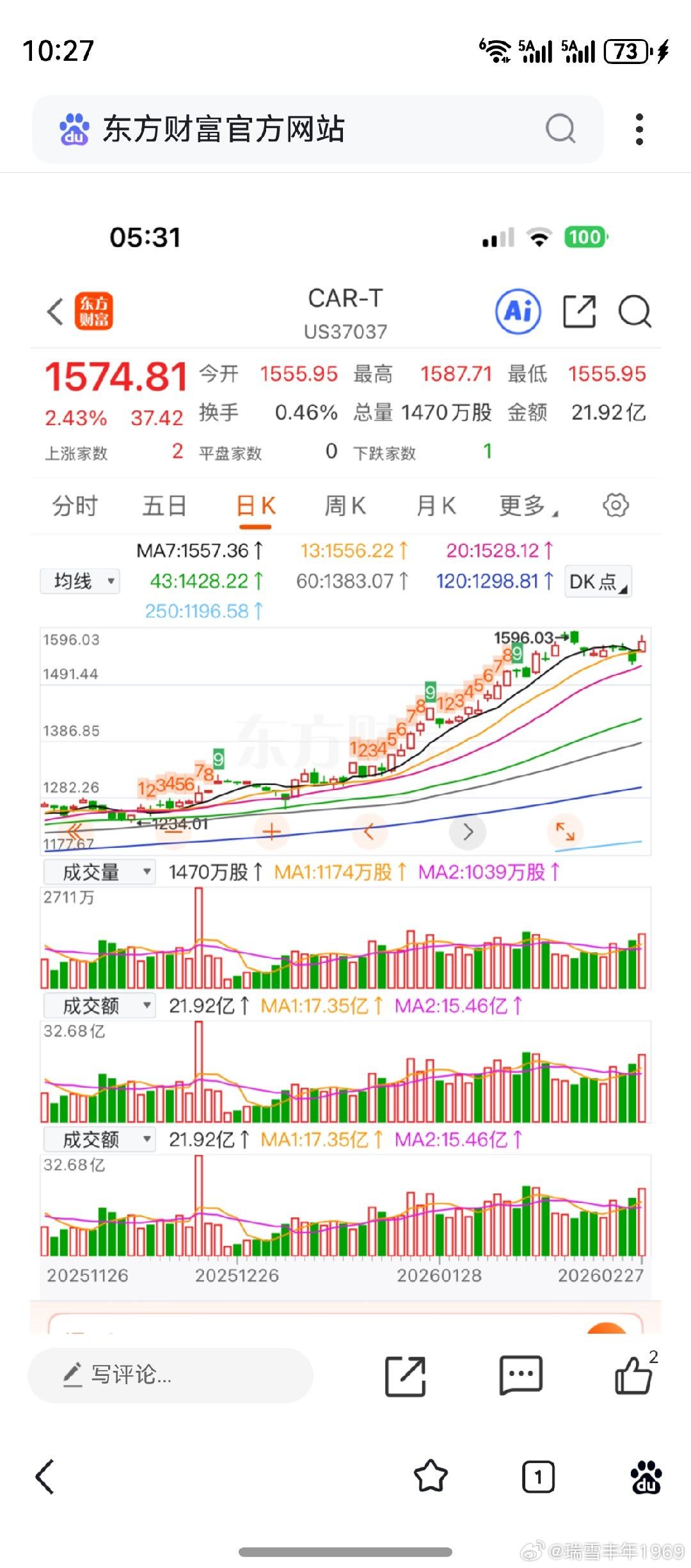Viewport: 691px width, 1568px height.
Task: Tap the MA7:1557.36 value
Action: click(x=199, y=551)
